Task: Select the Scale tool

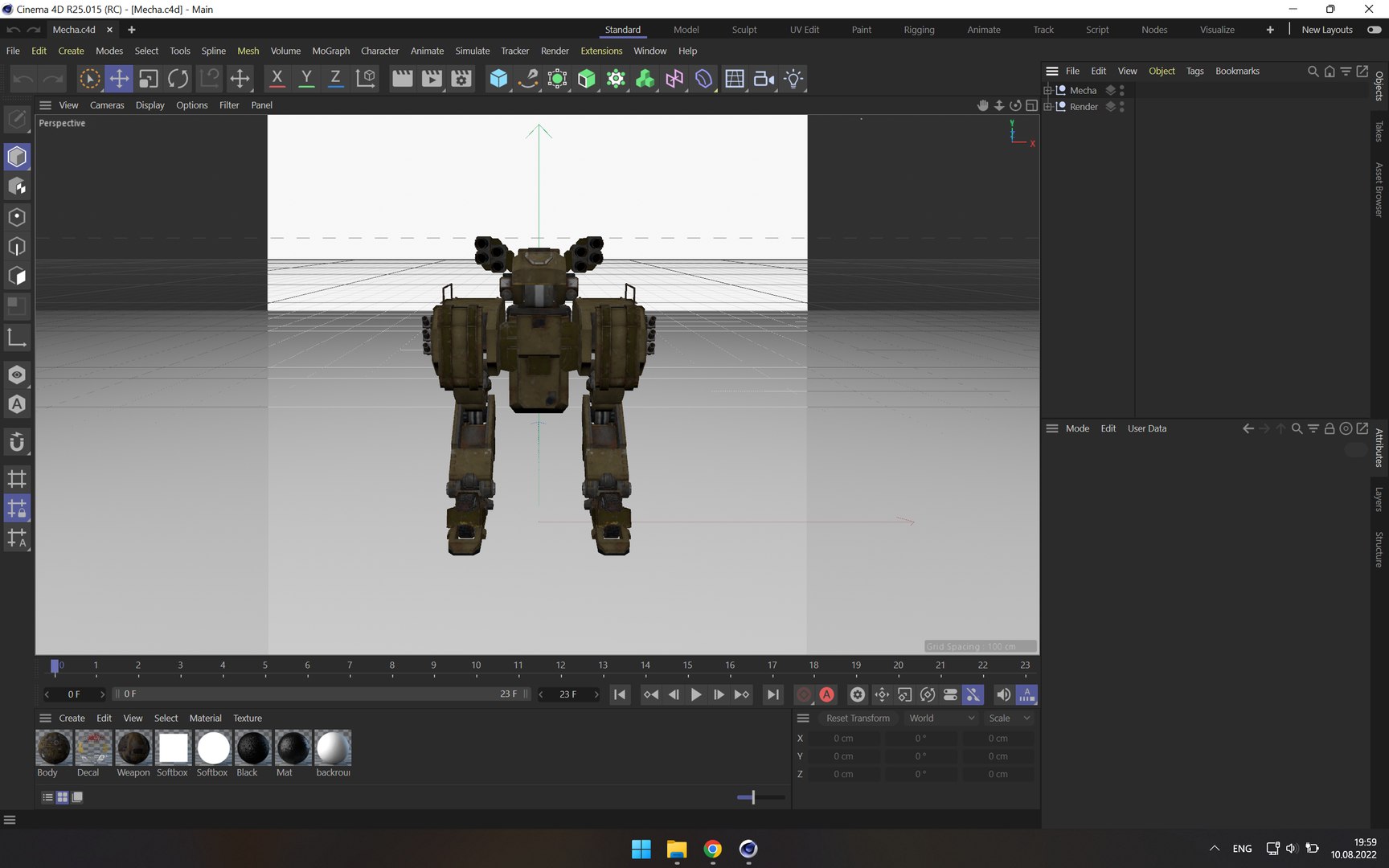Action: click(149, 79)
